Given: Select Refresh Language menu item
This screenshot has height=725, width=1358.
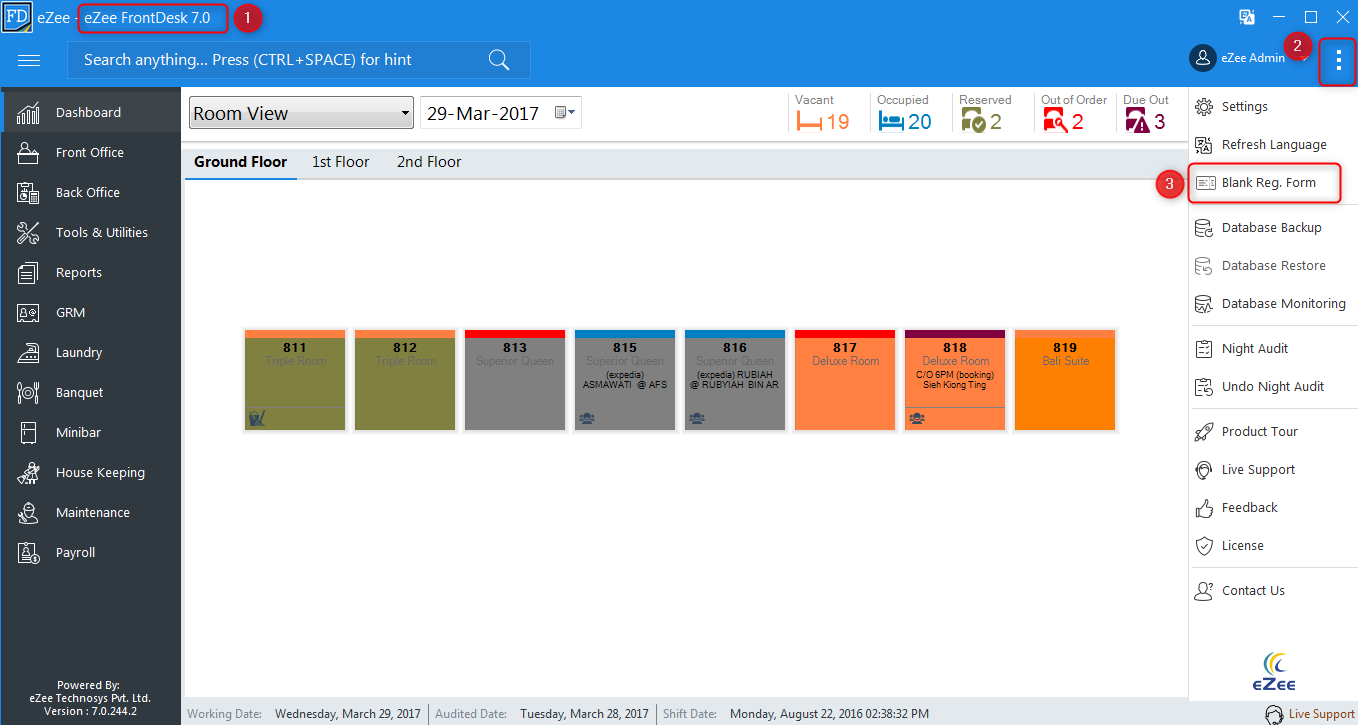Looking at the screenshot, I should tap(1273, 145).
